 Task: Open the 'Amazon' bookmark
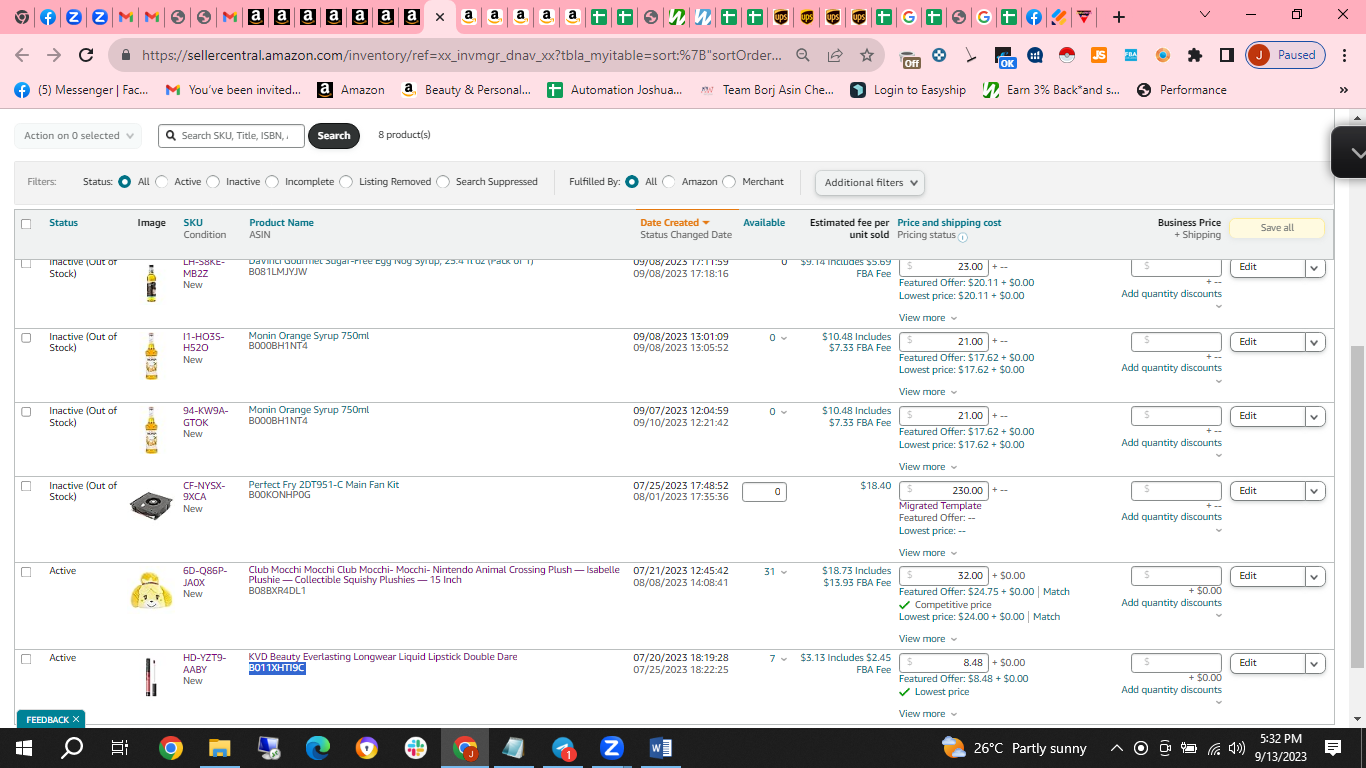coord(351,90)
